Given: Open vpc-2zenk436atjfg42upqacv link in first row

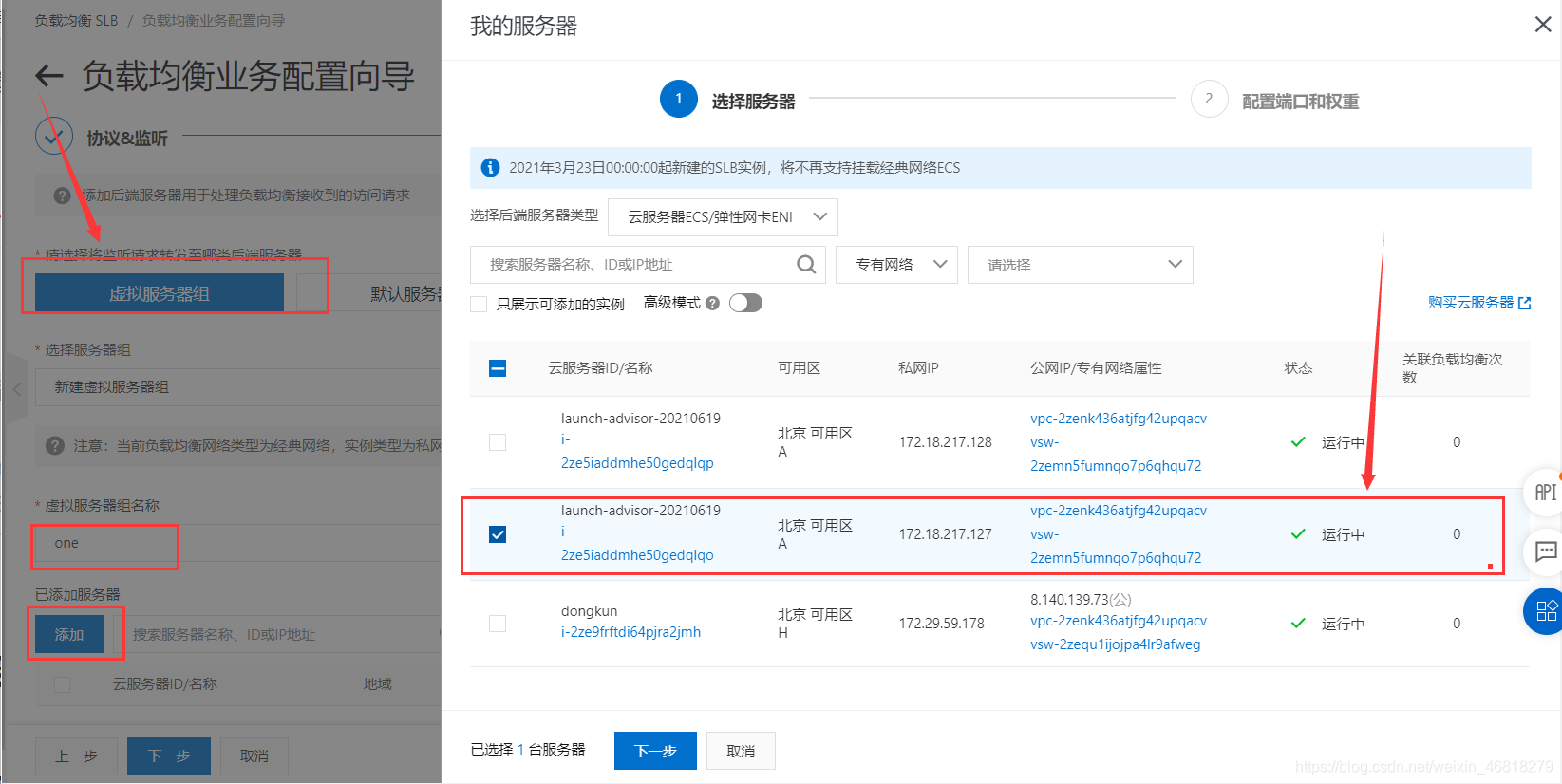Looking at the screenshot, I should pos(1119,419).
